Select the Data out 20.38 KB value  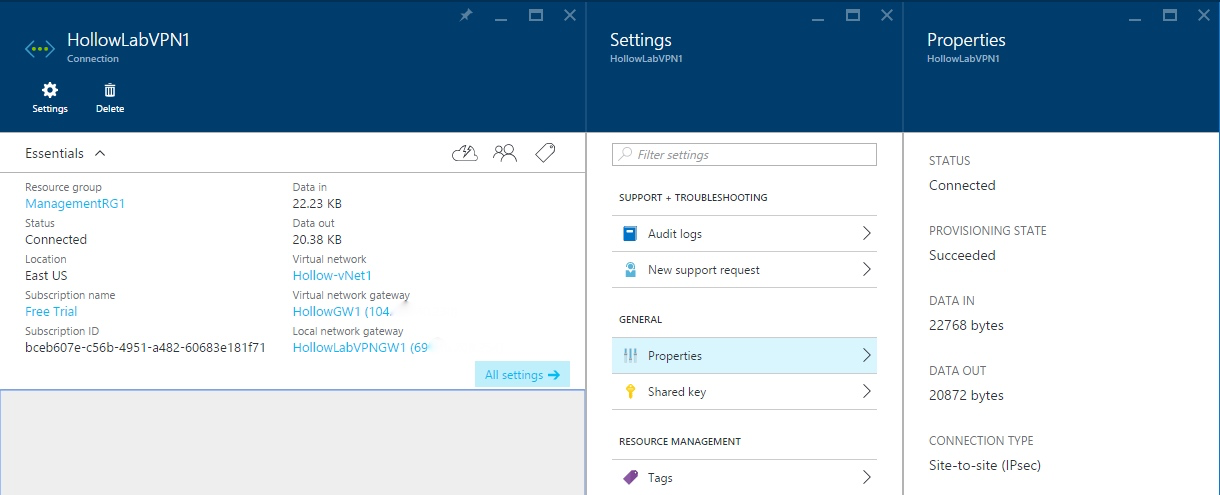(x=317, y=240)
